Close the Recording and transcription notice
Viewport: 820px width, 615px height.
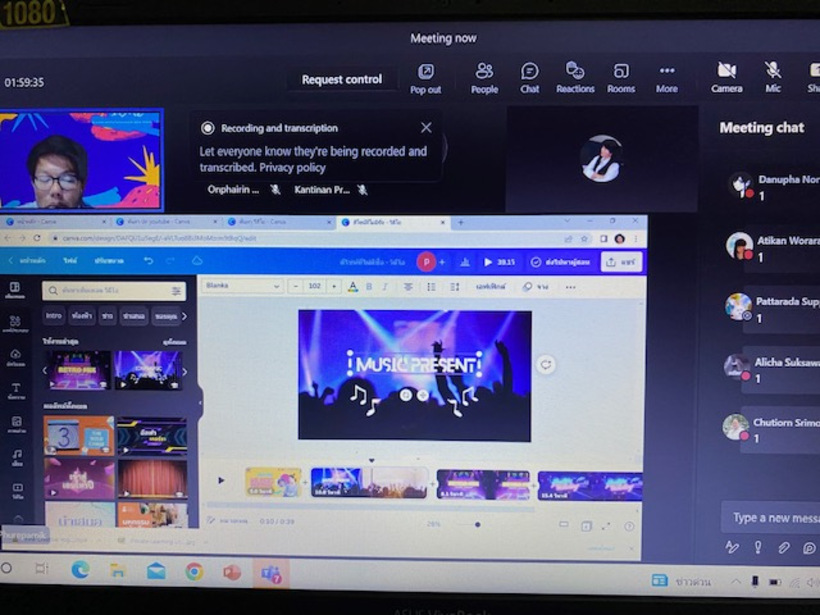click(x=426, y=128)
